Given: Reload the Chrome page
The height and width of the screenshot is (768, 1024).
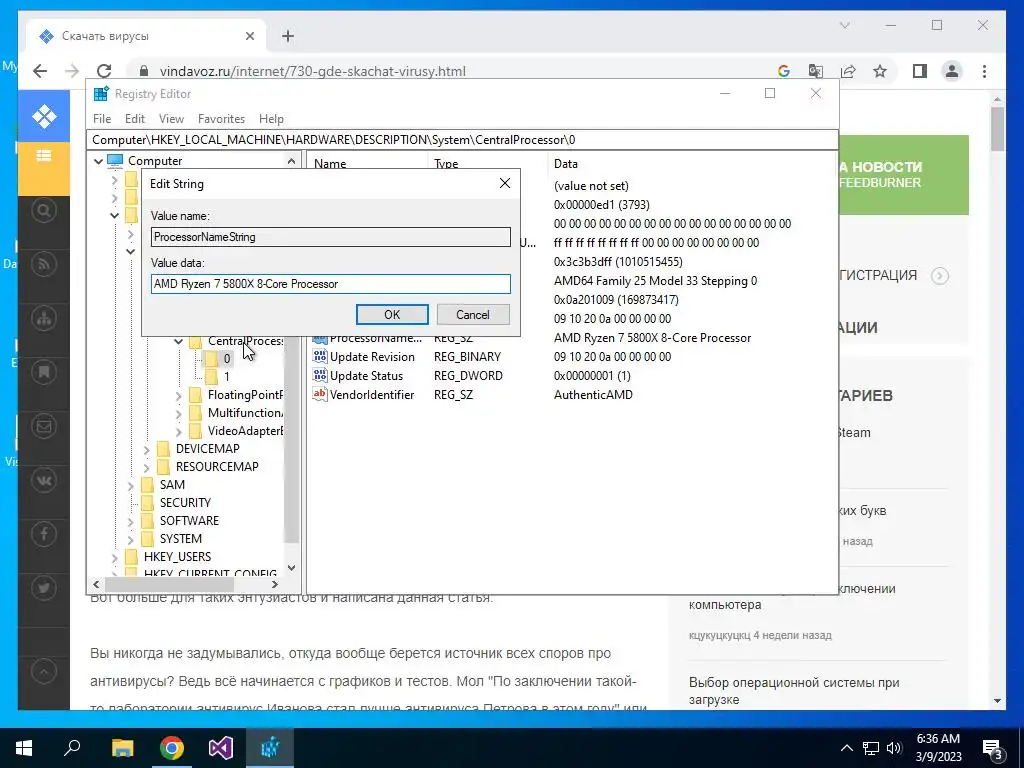Looking at the screenshot, I should [x=104, y=71].
